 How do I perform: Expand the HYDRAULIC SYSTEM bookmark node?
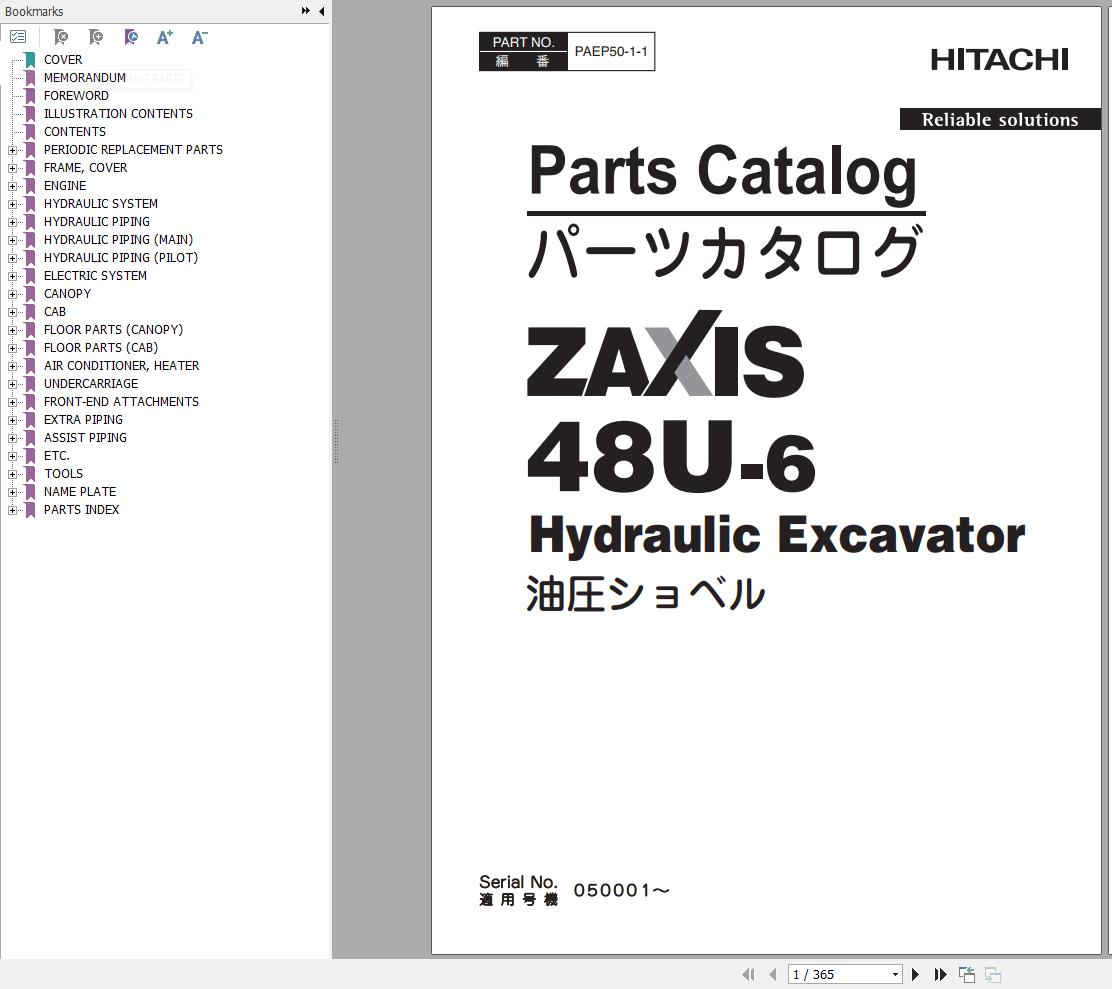coord(12,204)
